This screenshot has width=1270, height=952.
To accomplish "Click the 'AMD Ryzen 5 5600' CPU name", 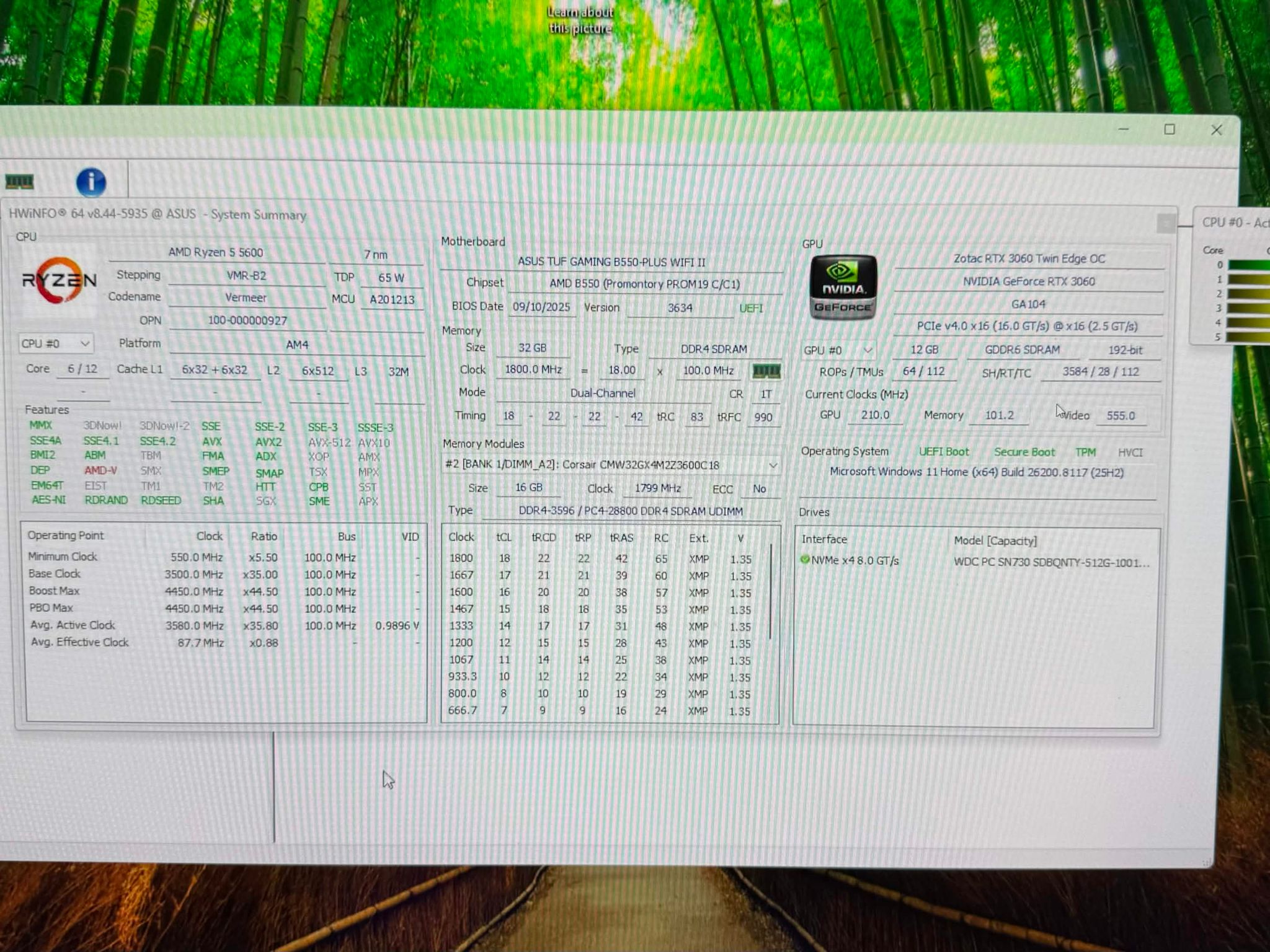I will pos(216,252).
